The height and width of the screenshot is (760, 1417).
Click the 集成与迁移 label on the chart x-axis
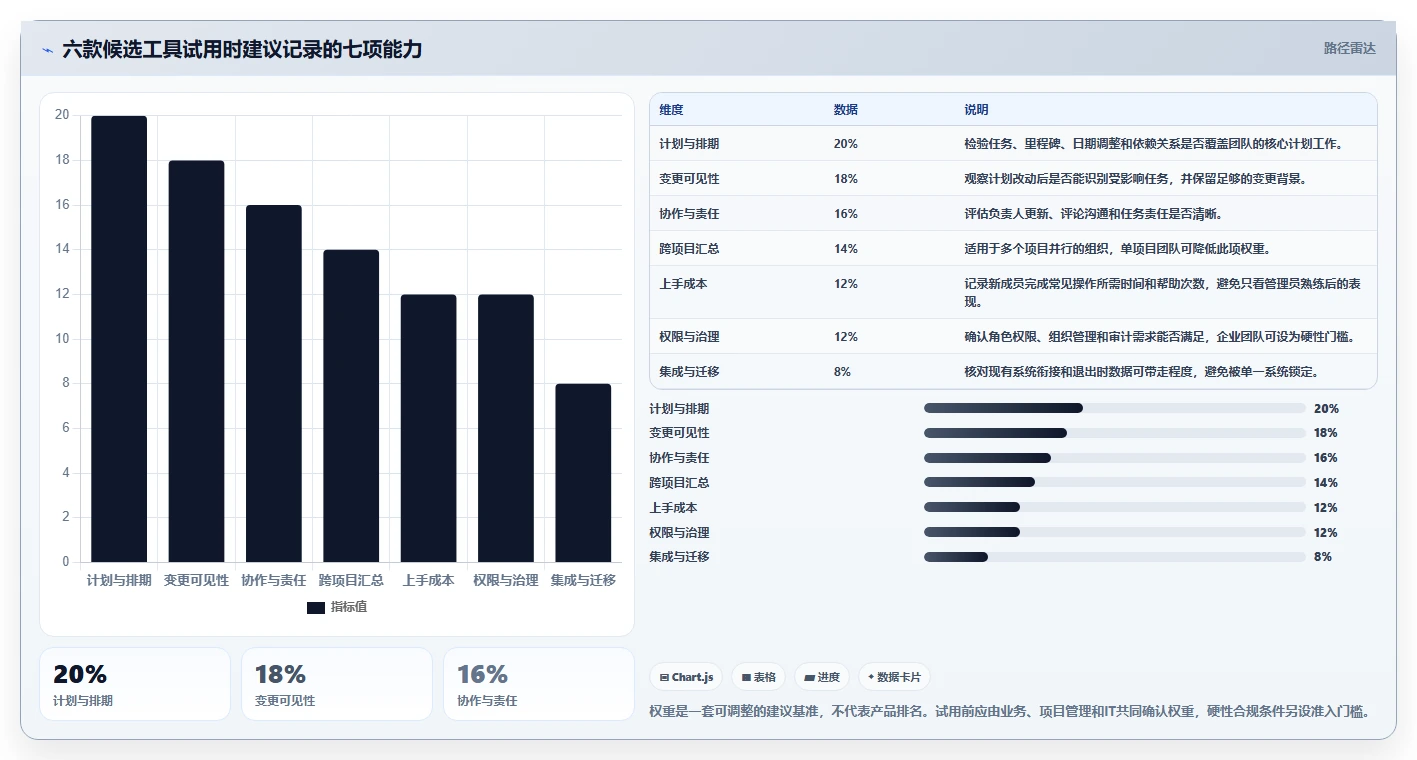pos(583,580)
